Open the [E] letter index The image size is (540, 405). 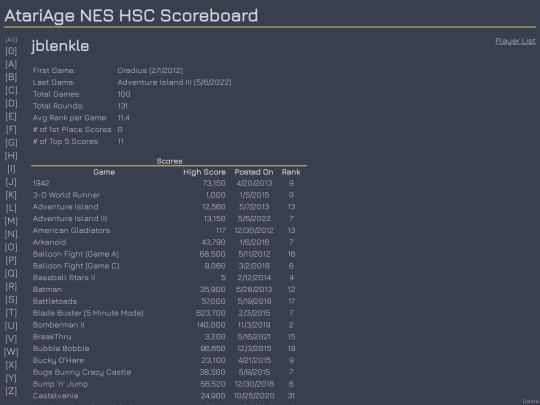click(x=11, y=116)
